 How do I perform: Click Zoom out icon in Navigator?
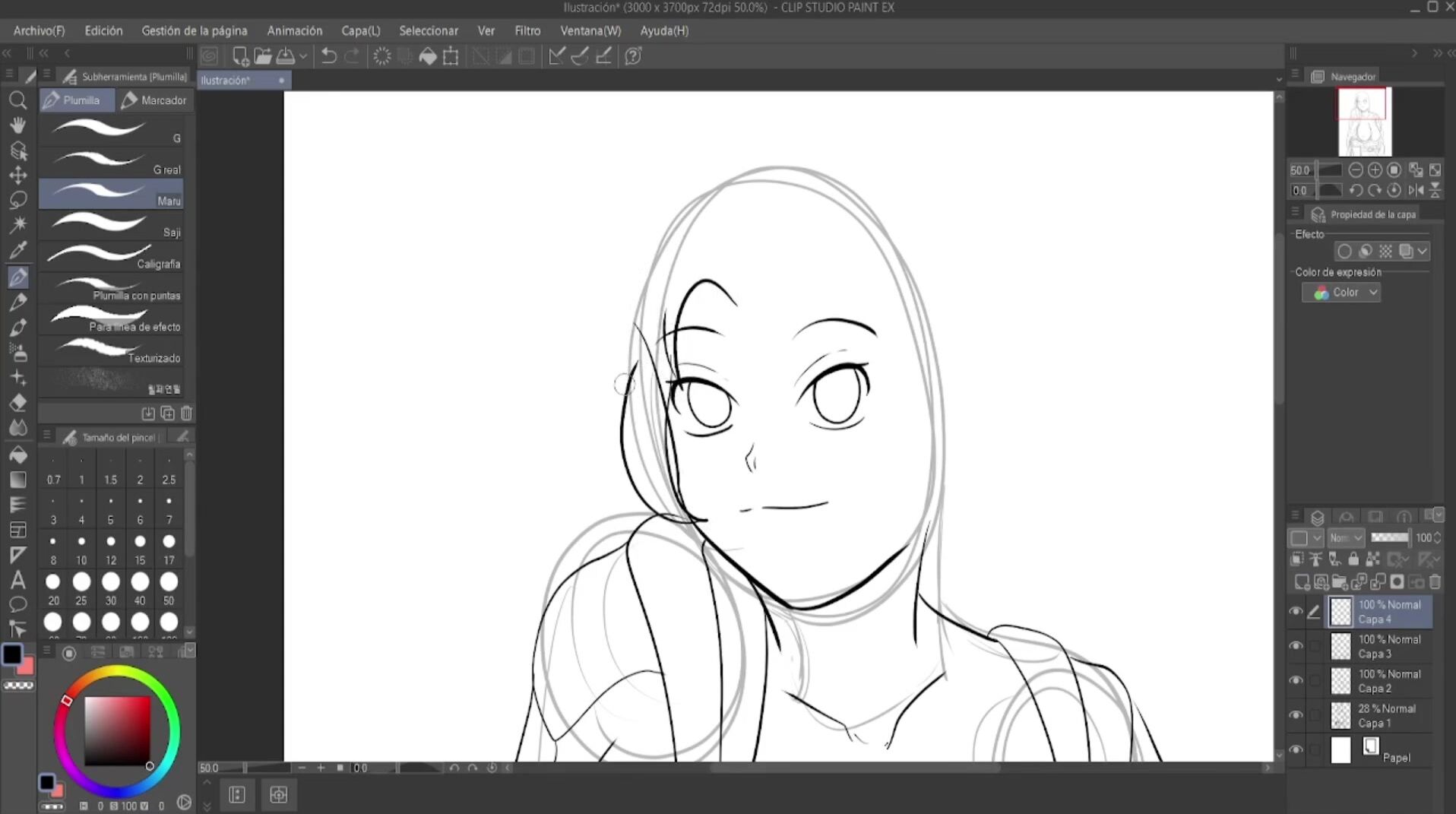coord(1356,170)
